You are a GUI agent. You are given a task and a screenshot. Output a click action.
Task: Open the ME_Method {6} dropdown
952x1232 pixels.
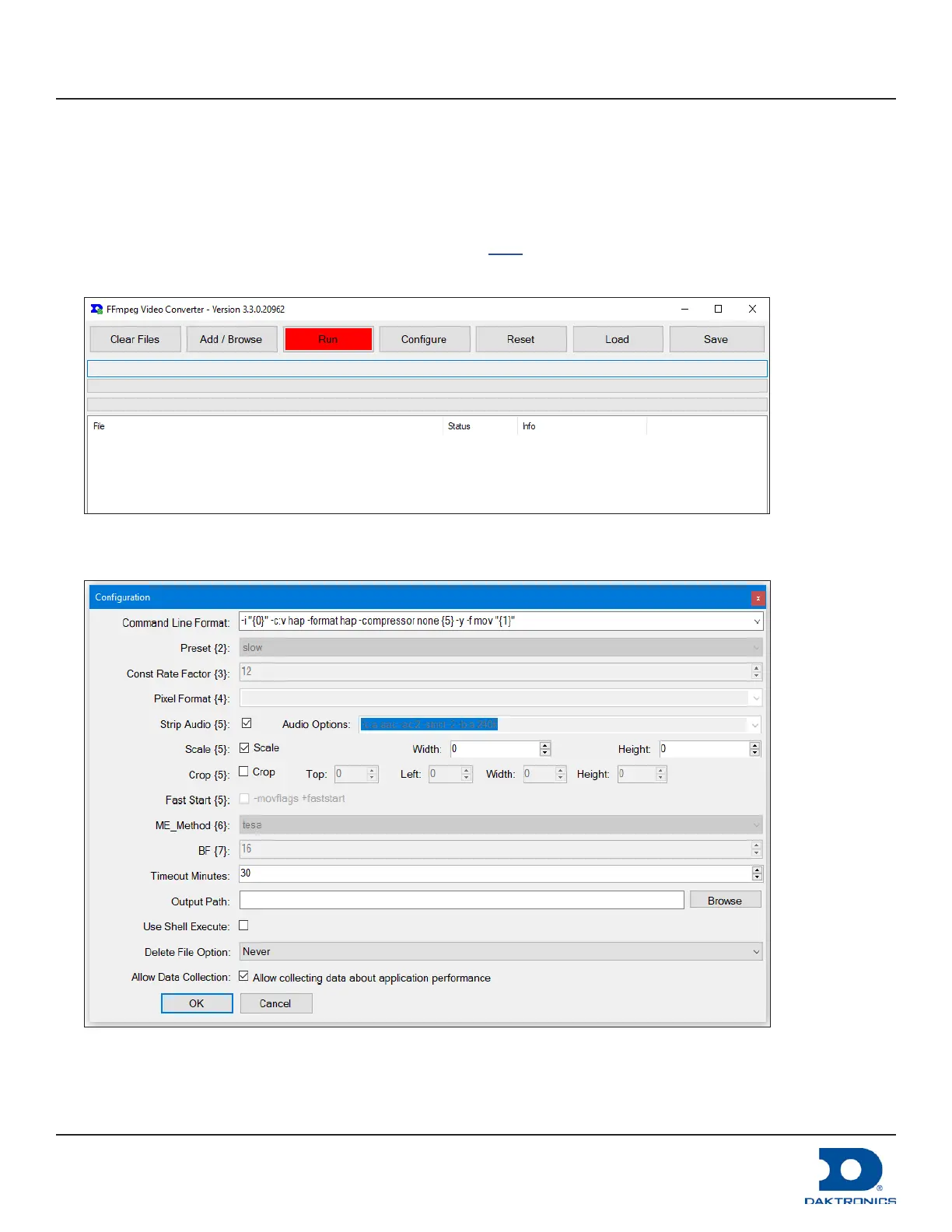click(501, 824)
